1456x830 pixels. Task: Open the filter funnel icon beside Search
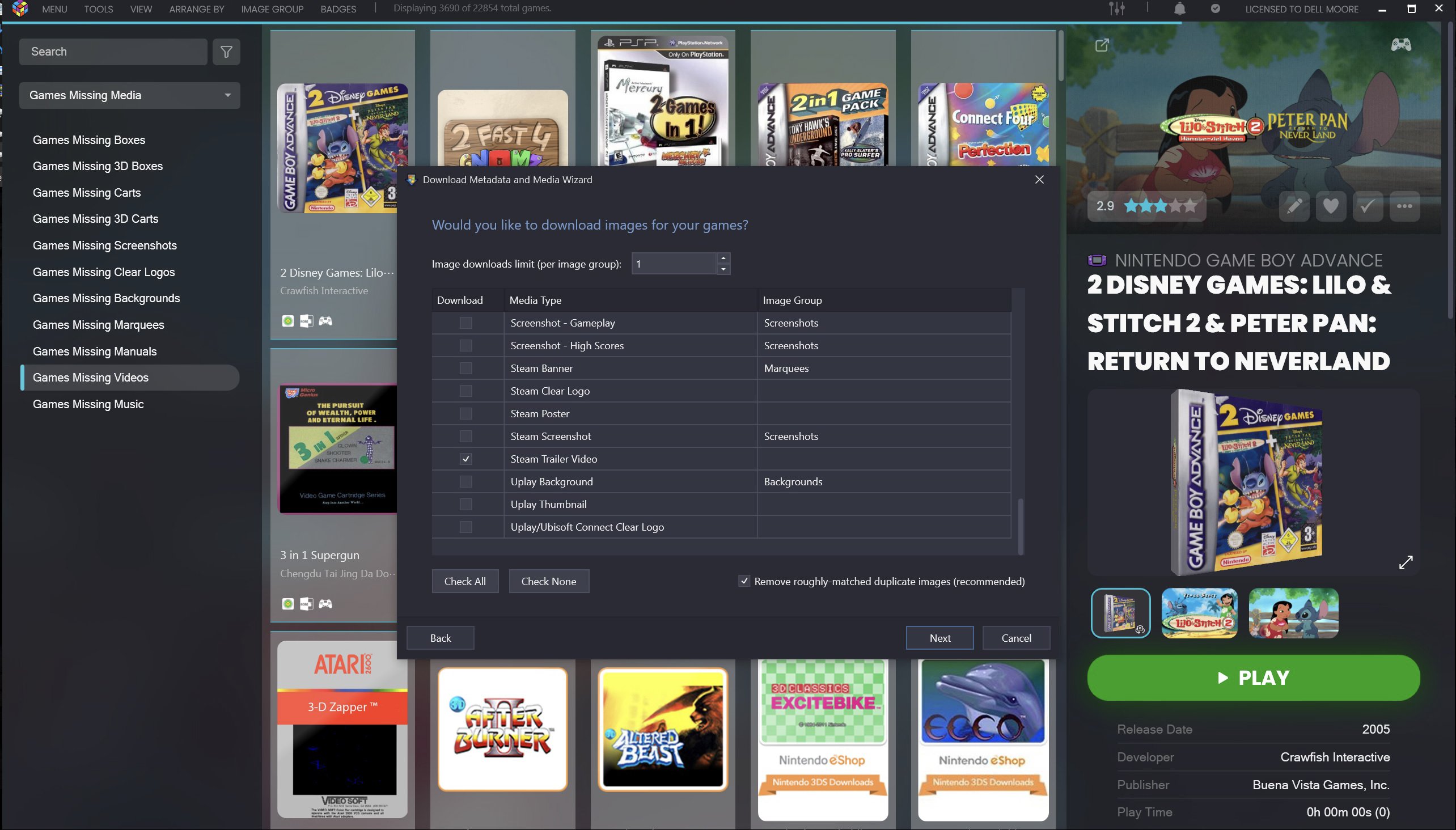[226, 52]
